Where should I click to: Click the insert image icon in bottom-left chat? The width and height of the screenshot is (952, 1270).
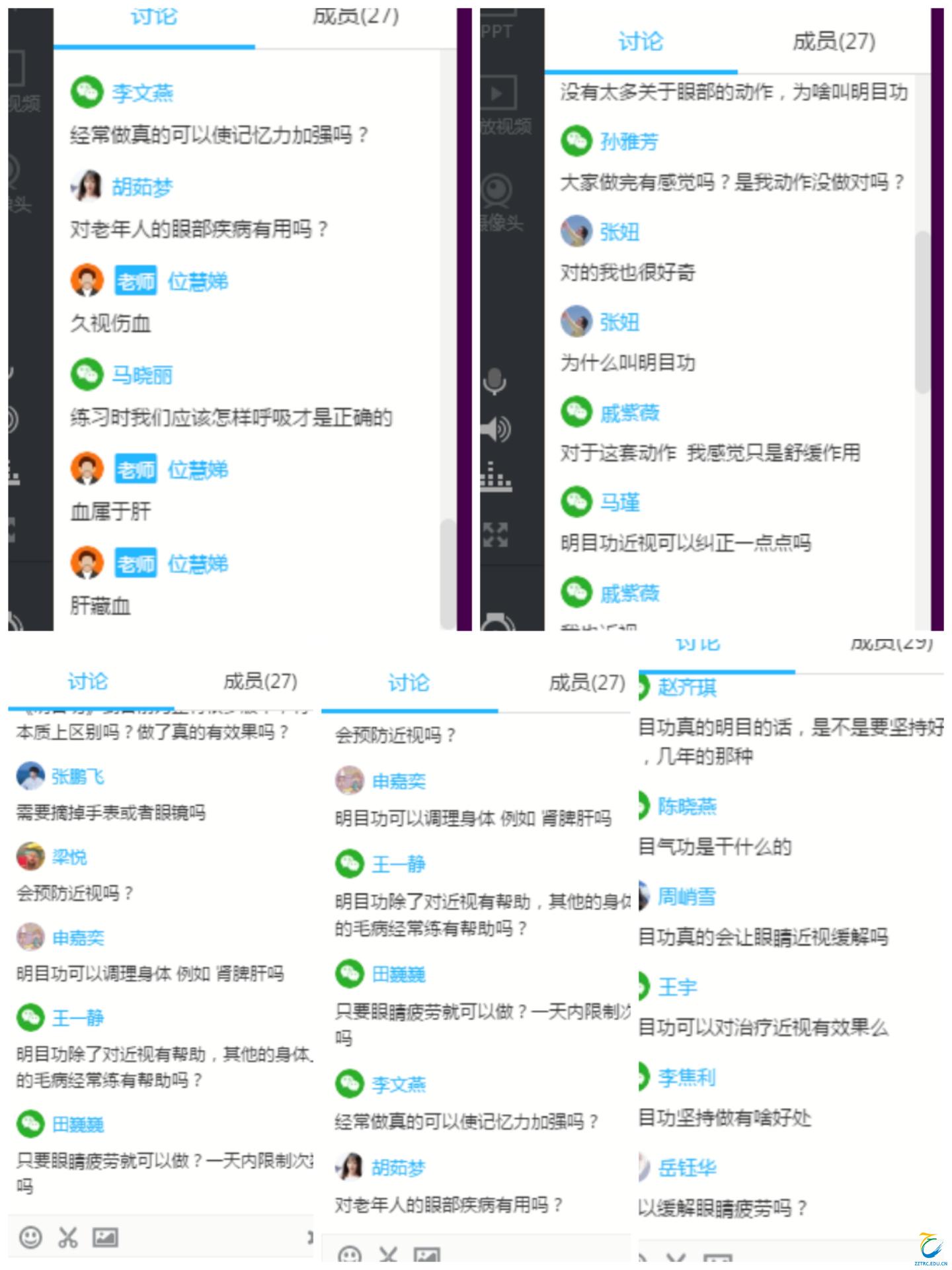(105, 1237)
